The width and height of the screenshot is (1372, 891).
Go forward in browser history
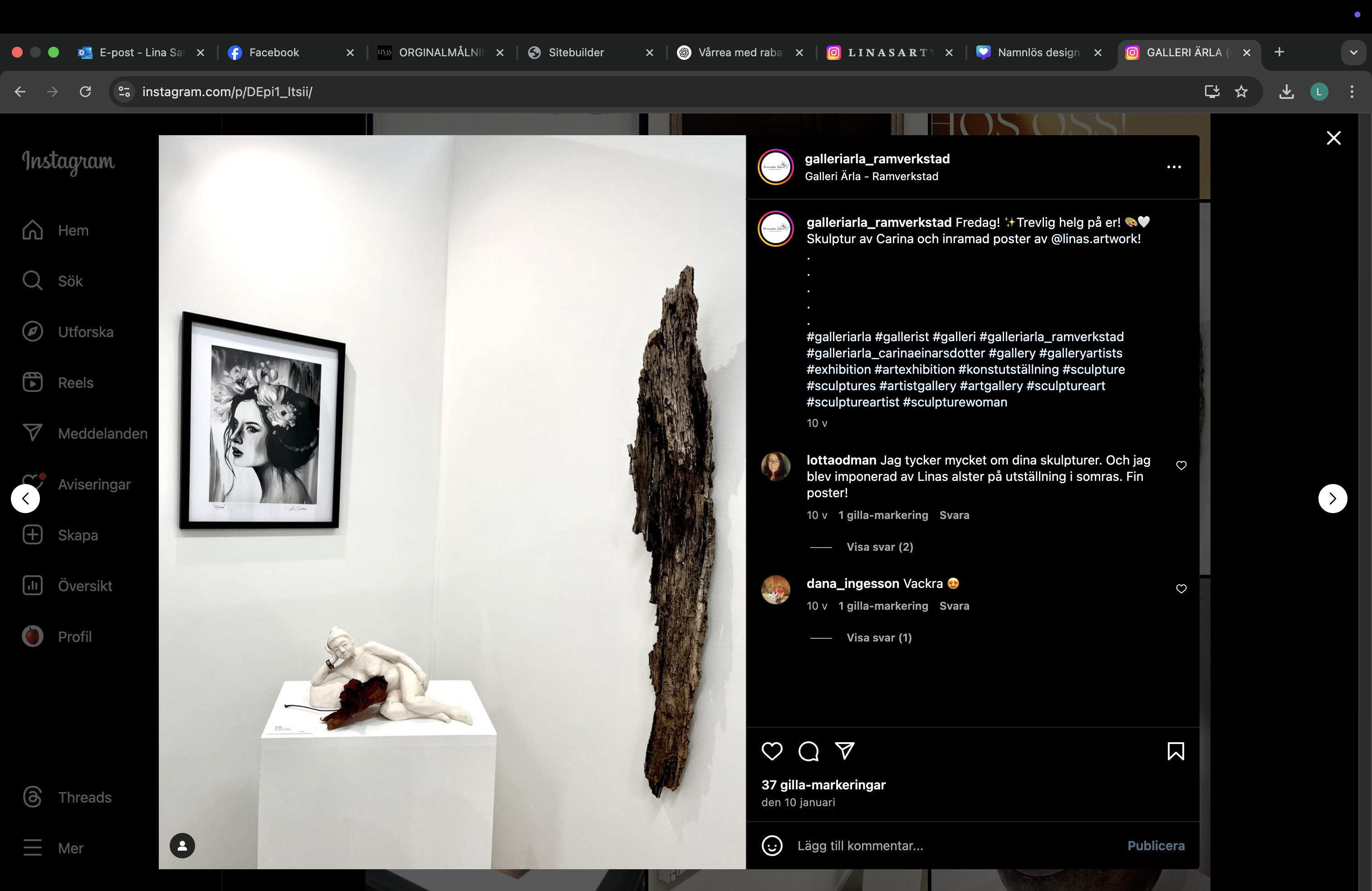[53, 91]
